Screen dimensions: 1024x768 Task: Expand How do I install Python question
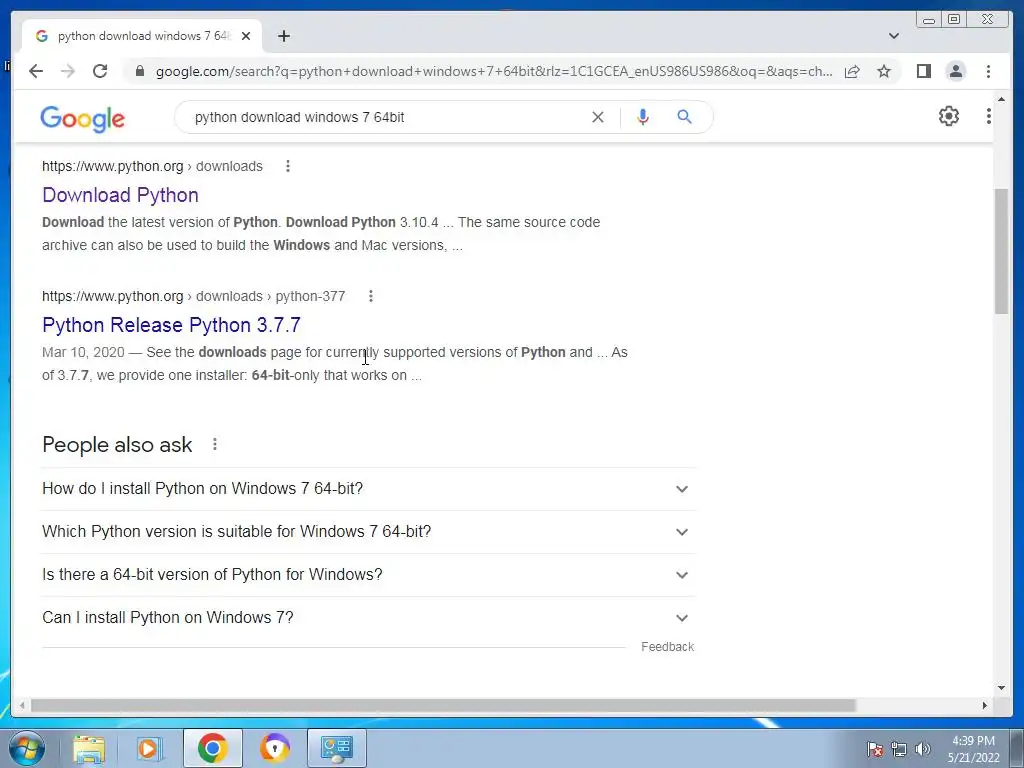pyautogui.click(x=368, y=488)
